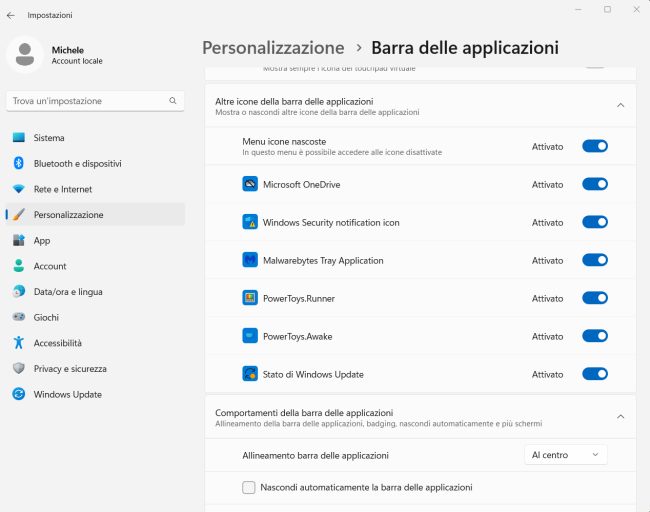Open Windows Update from the sidebar
Image resolution: width=650 pixels, height=512 pixels.
(95, 394)
